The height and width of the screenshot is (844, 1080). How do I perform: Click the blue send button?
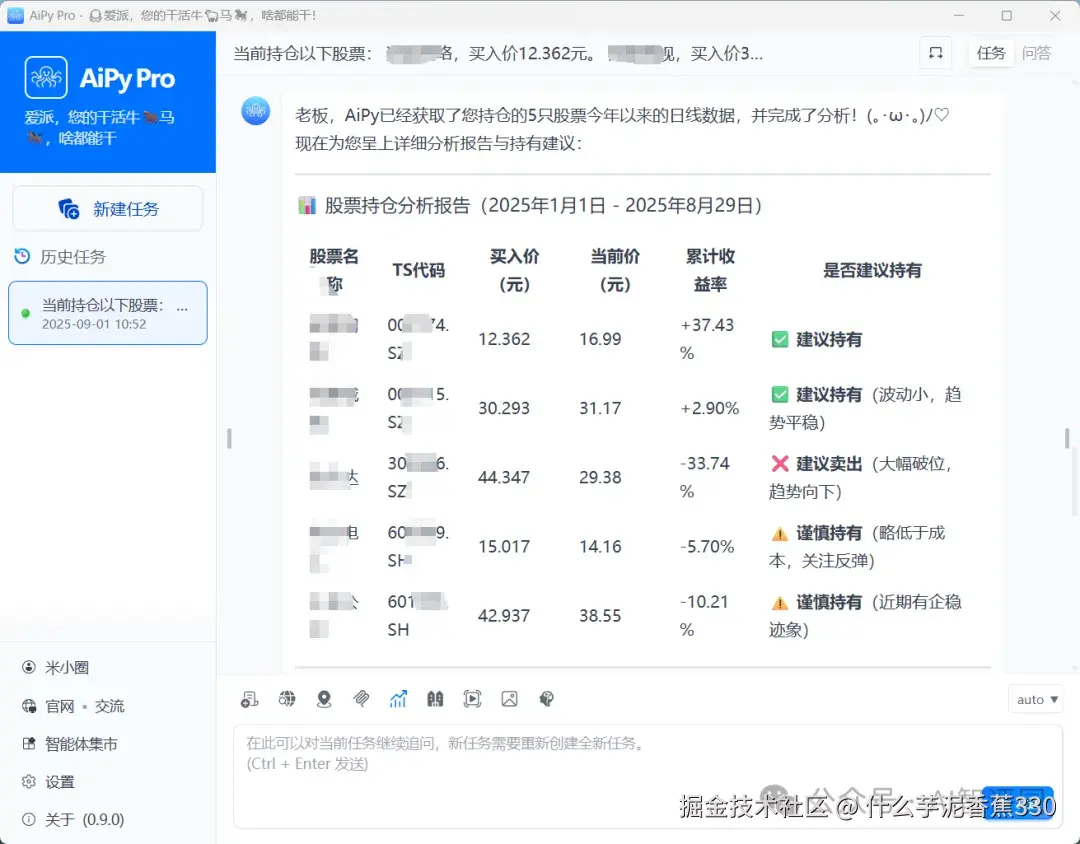coord(1018,802)
